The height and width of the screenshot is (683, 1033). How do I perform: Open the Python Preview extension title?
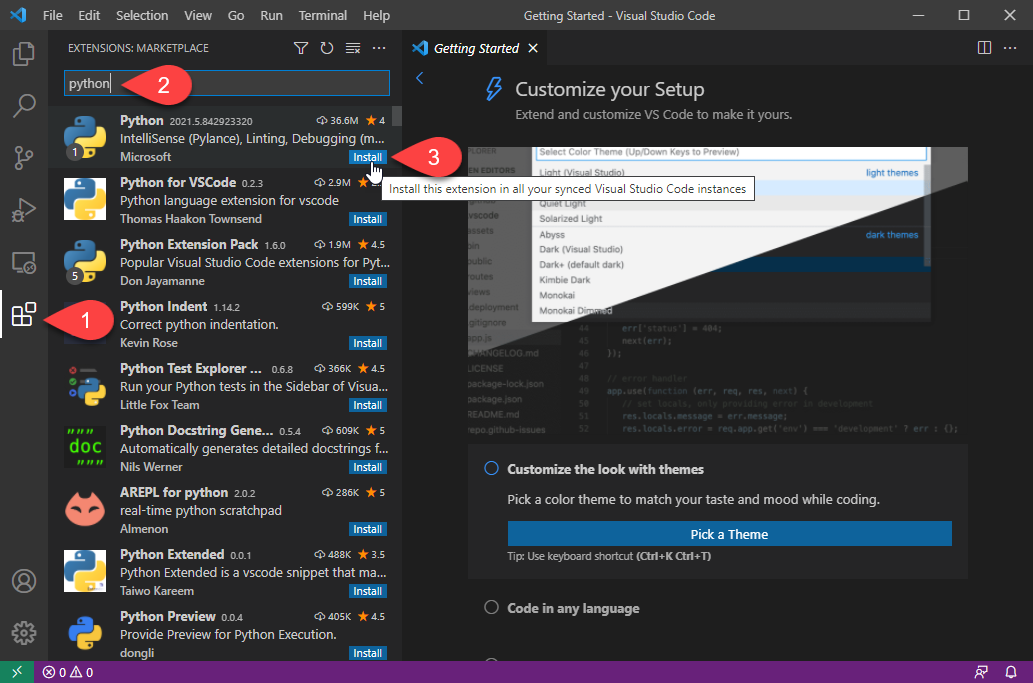167,616
